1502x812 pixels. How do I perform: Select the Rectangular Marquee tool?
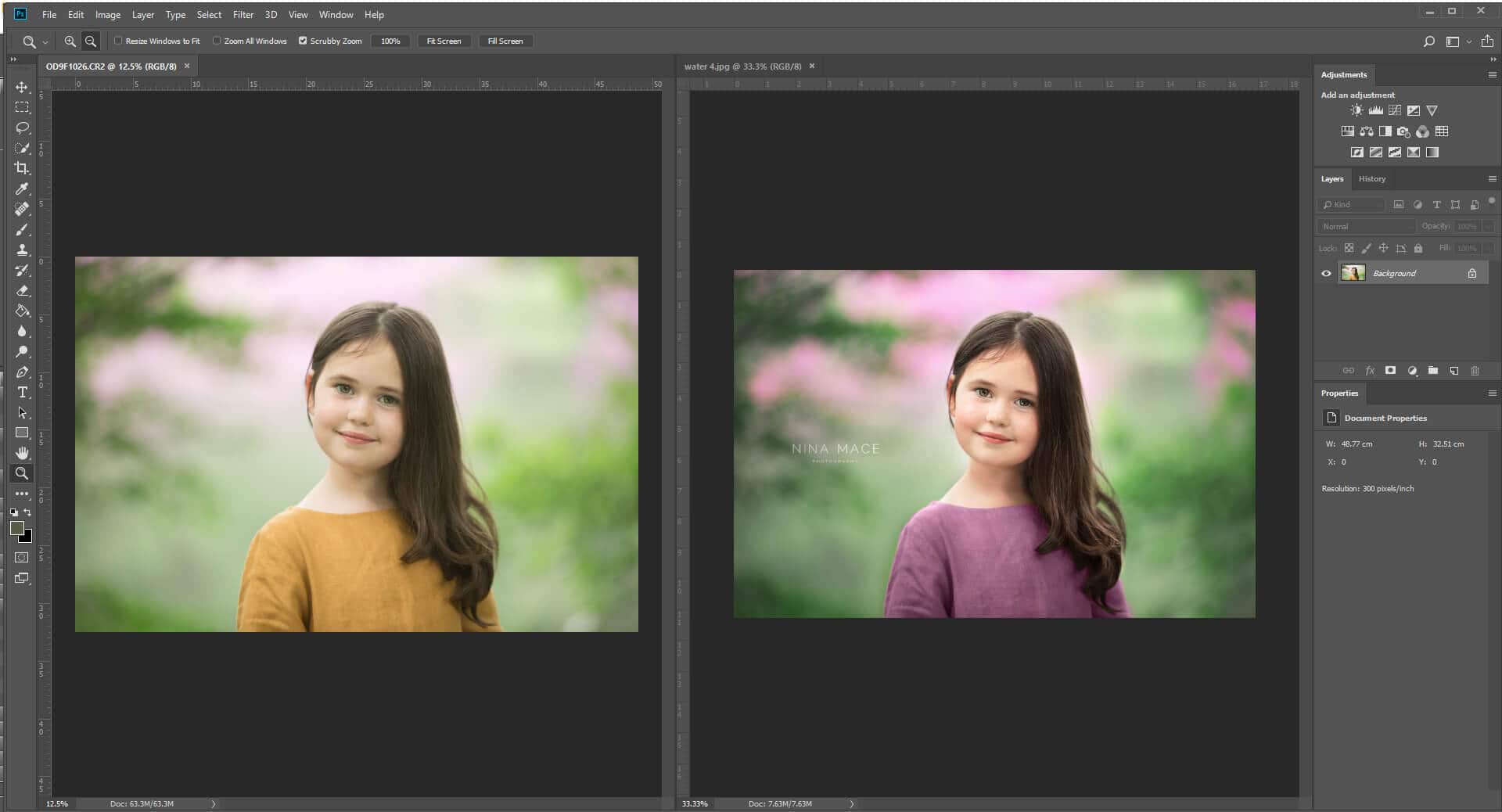22,107
